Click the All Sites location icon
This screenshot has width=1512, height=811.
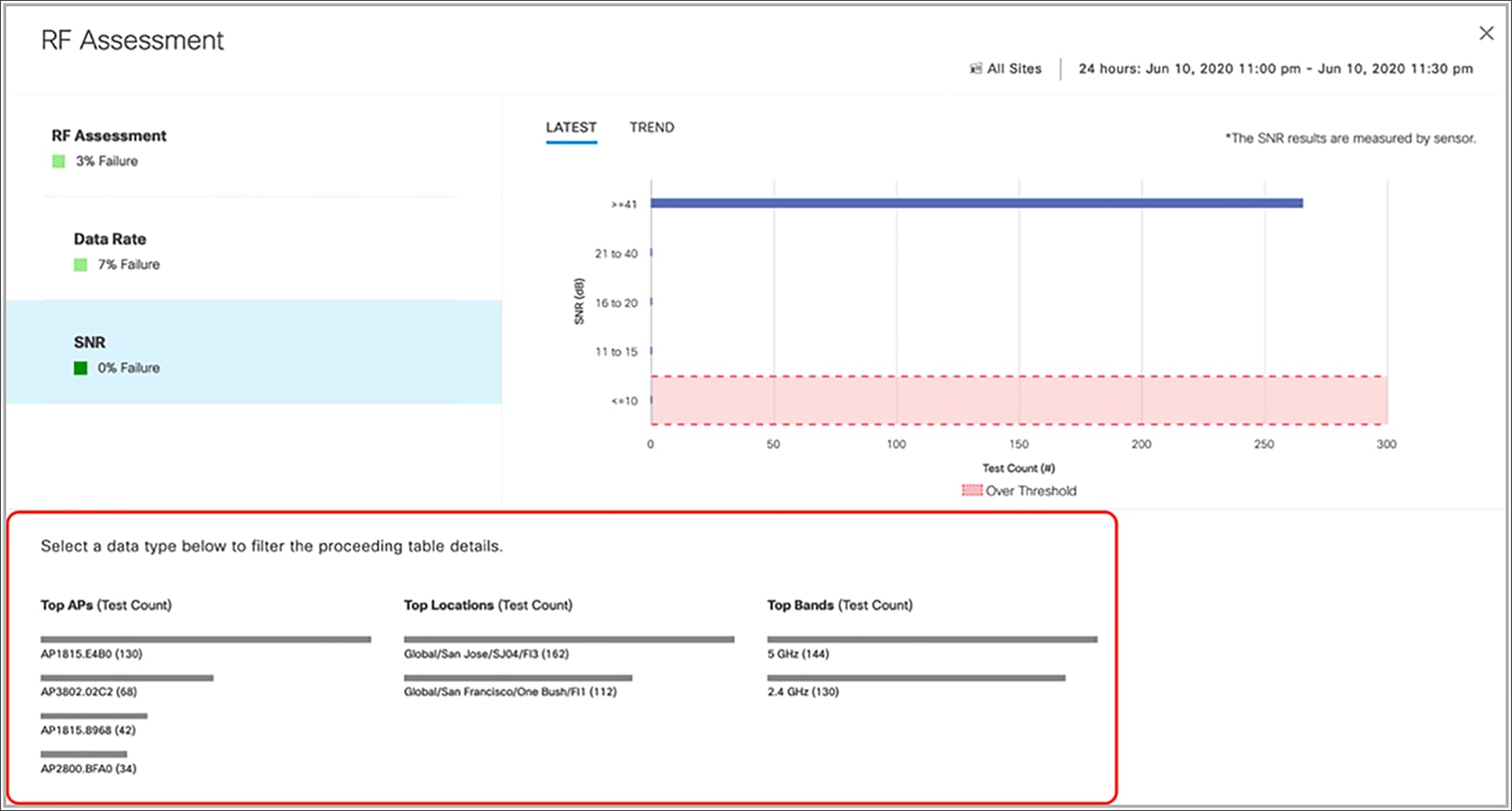coord(976,69)
